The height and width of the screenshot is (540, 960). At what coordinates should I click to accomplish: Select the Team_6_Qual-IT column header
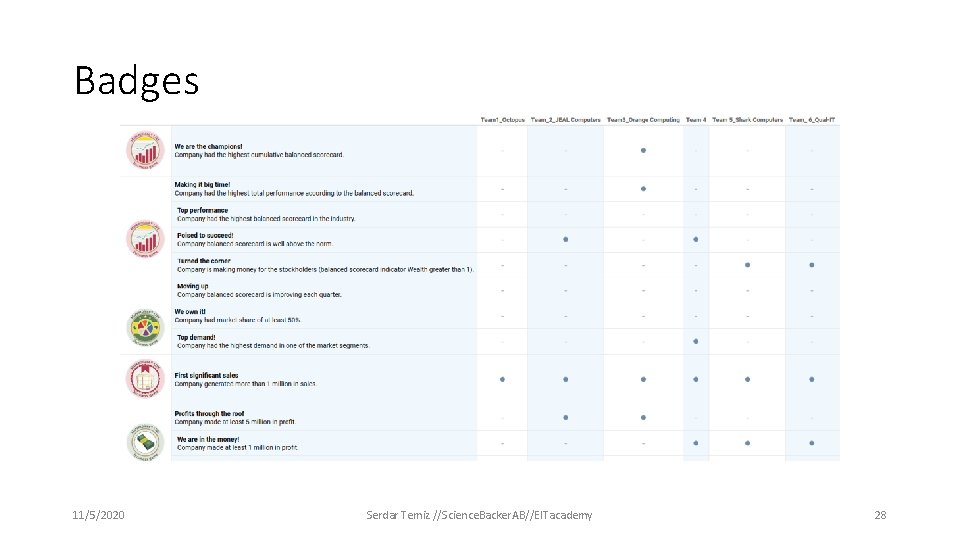811,119
